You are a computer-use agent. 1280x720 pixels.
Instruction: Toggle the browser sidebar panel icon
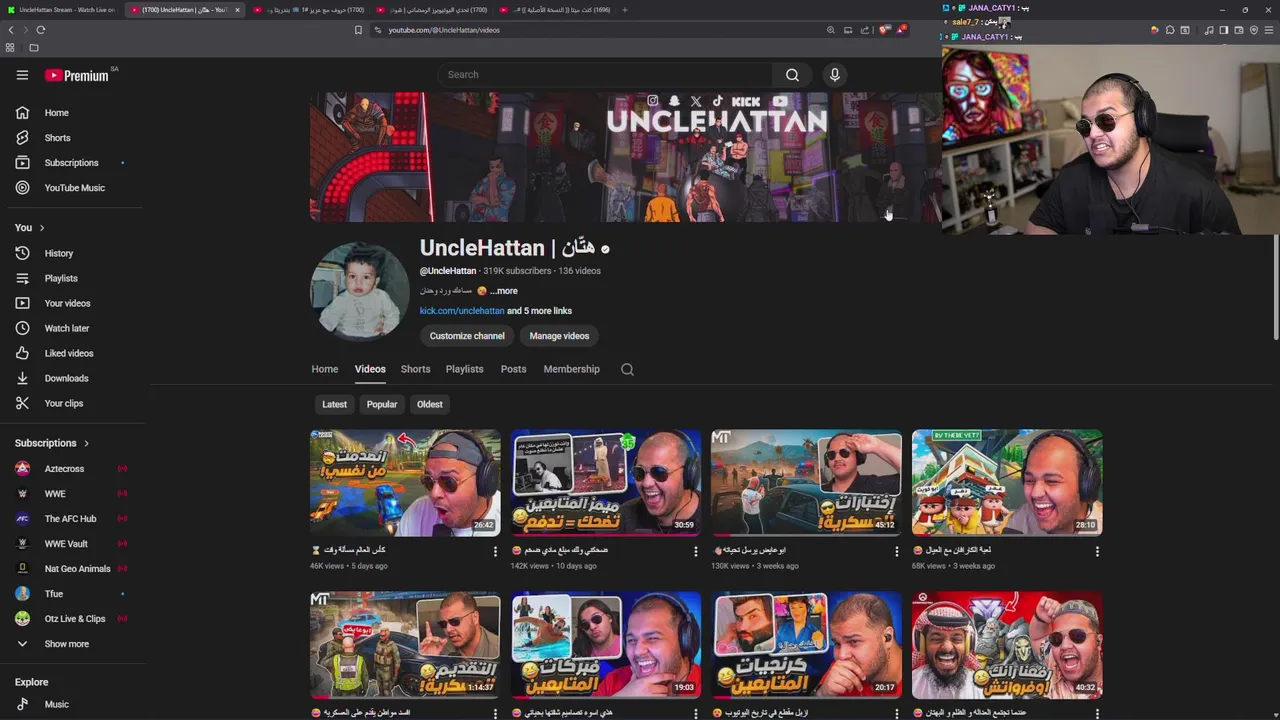point(1224,30)
